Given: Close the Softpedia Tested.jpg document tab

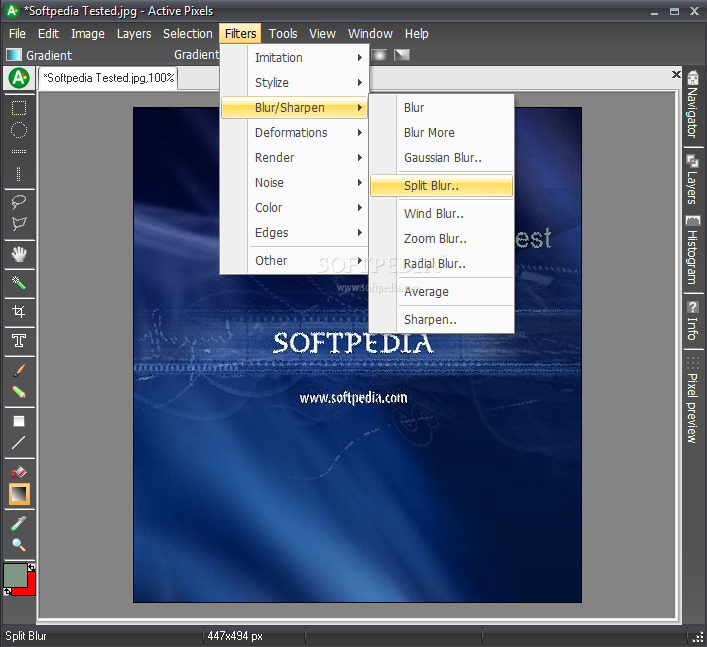Looking at the screenshot, I should 676,74.
